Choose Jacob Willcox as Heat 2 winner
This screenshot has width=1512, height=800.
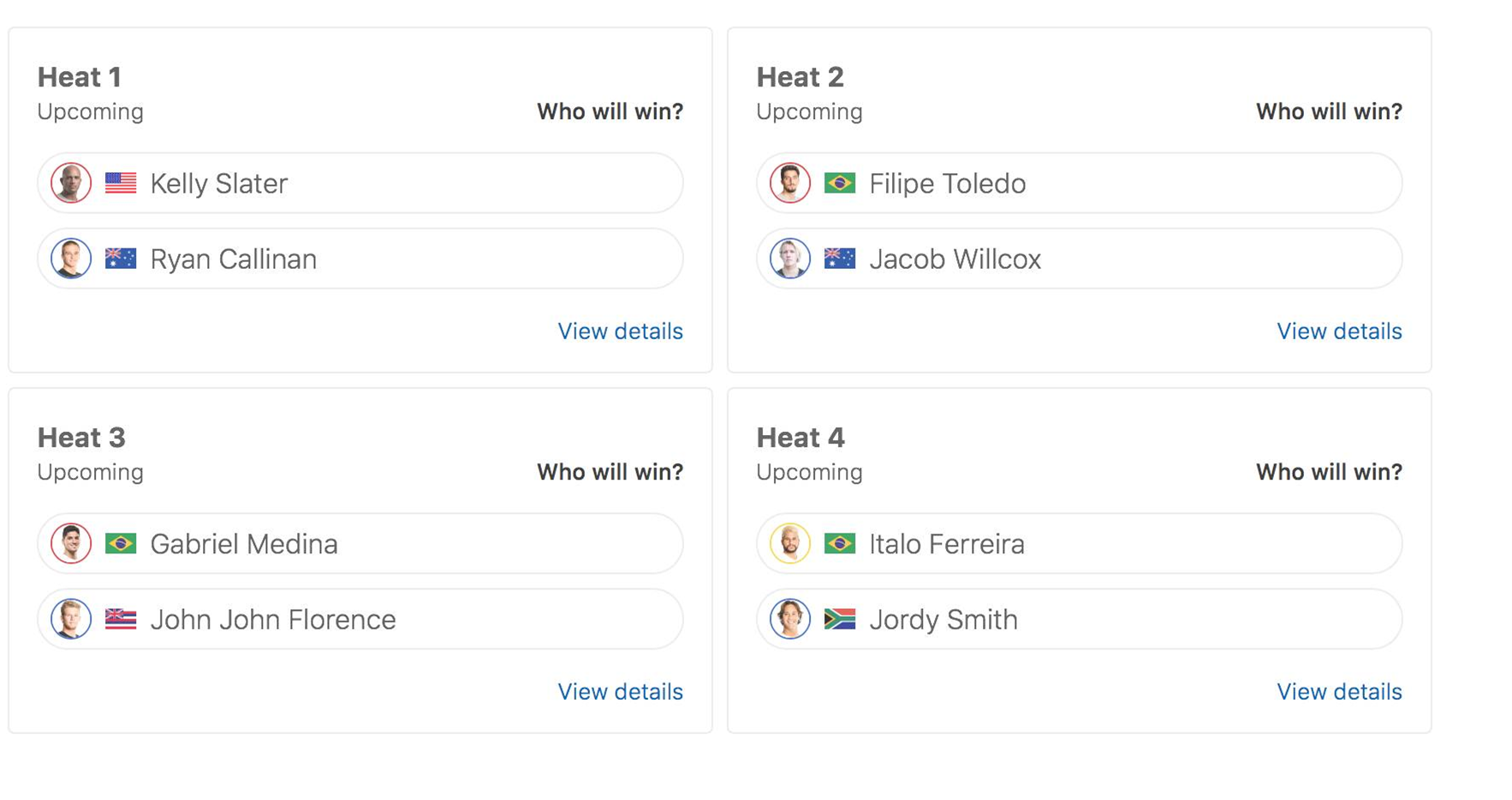click(1080, 259)
